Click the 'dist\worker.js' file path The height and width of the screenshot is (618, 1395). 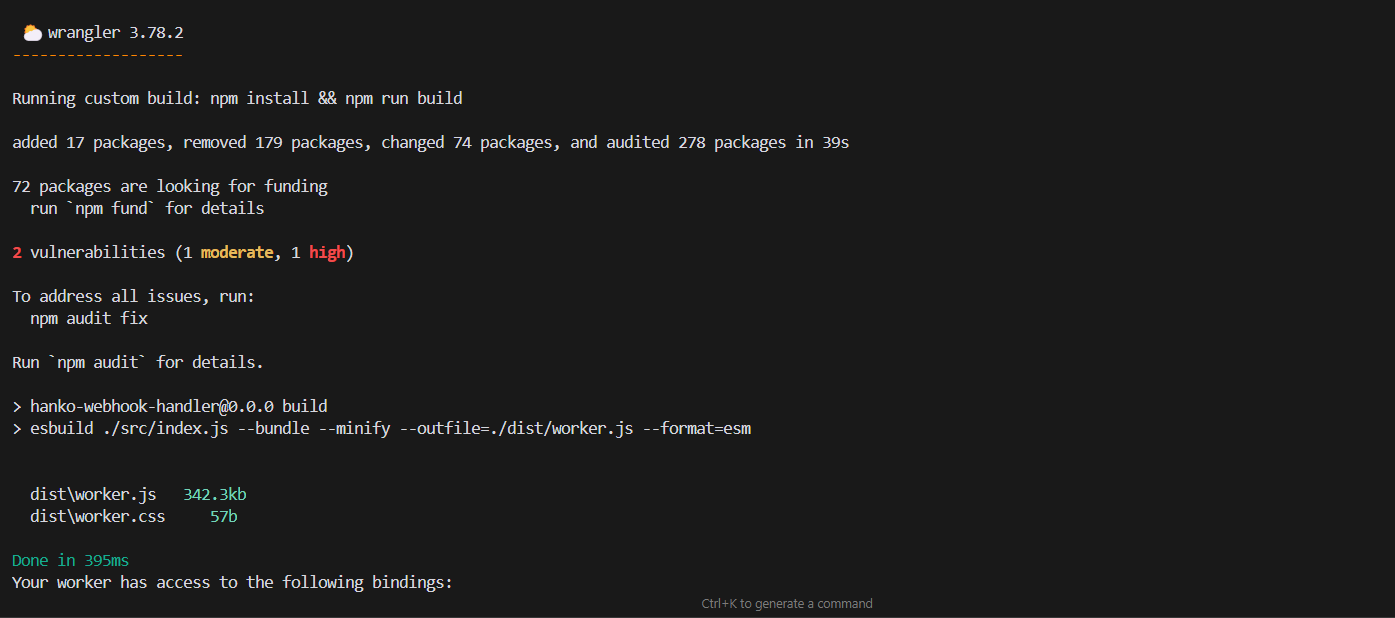(93, 495)
